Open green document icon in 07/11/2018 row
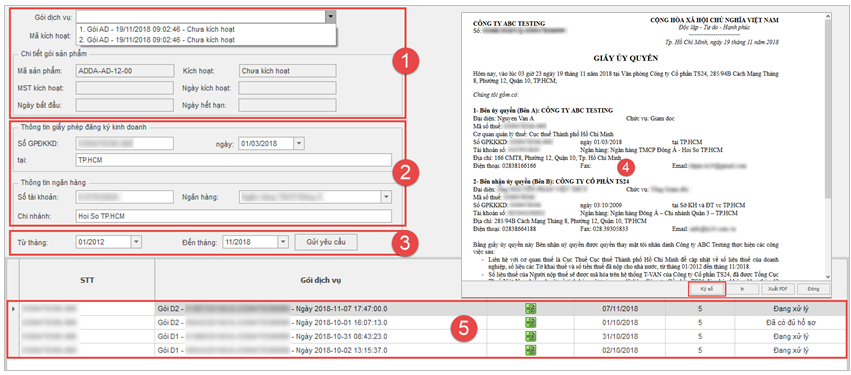The height and width of the screenshot is (375, 851). pyautogui.click(x=530, y=309)
